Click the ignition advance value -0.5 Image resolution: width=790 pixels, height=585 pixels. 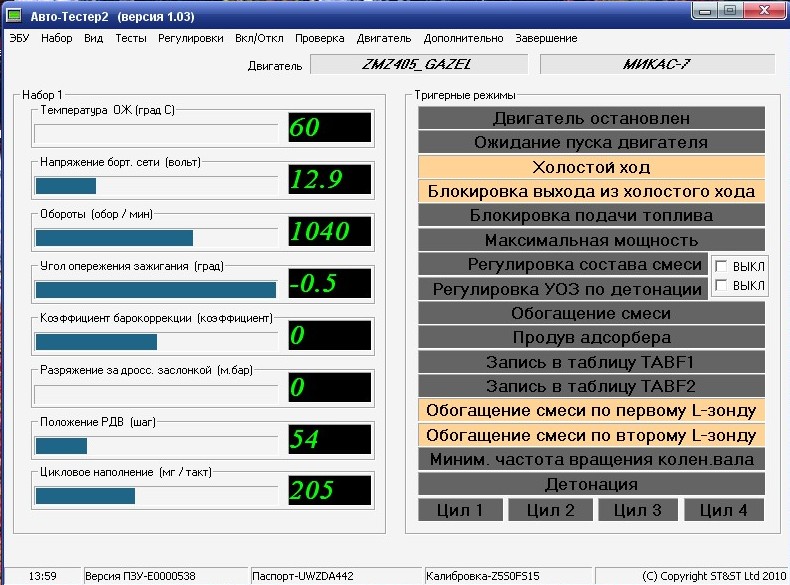[x=330, y=283]
